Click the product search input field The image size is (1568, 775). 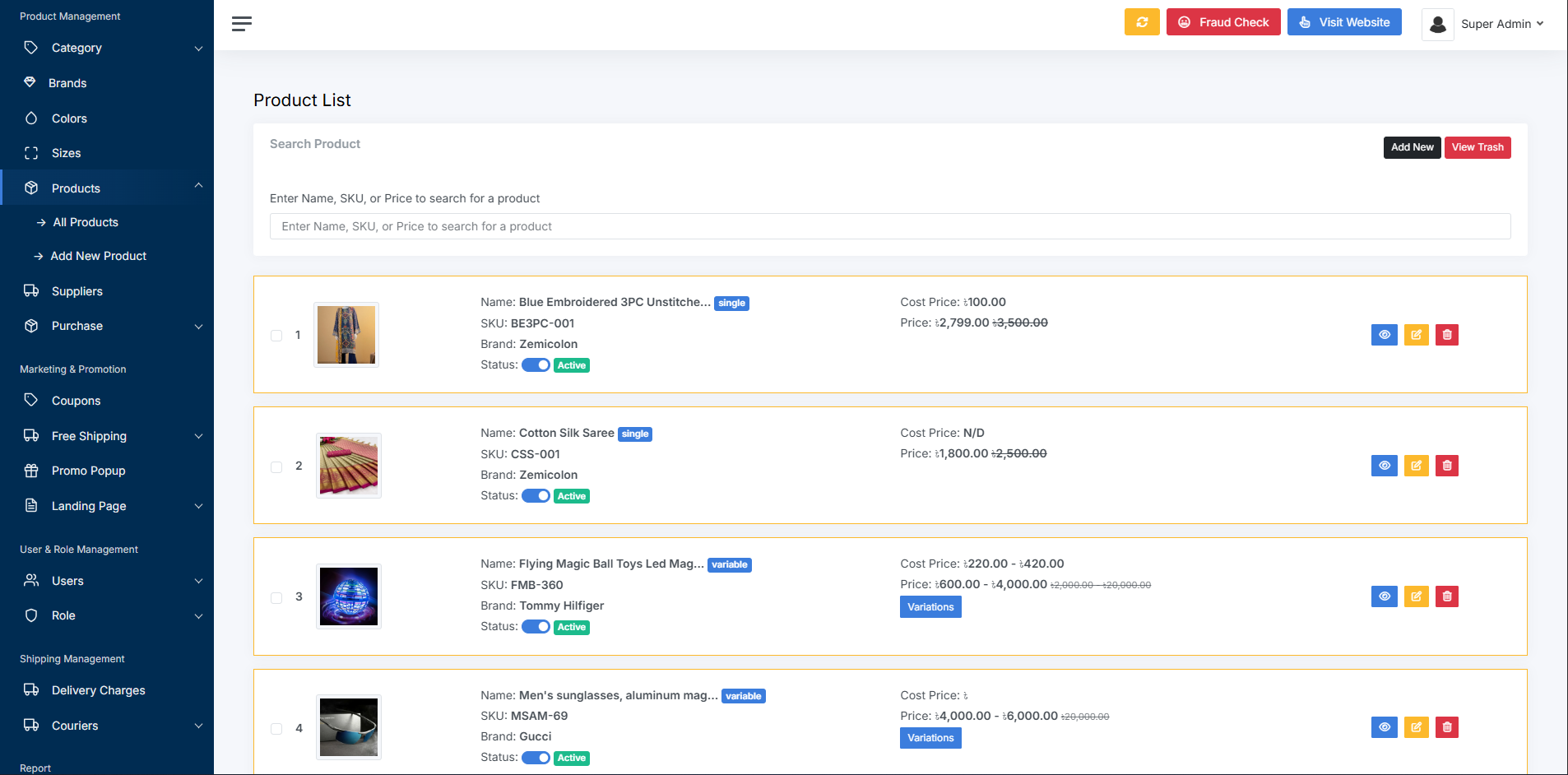pyautogui.click(x=889, y=226)
